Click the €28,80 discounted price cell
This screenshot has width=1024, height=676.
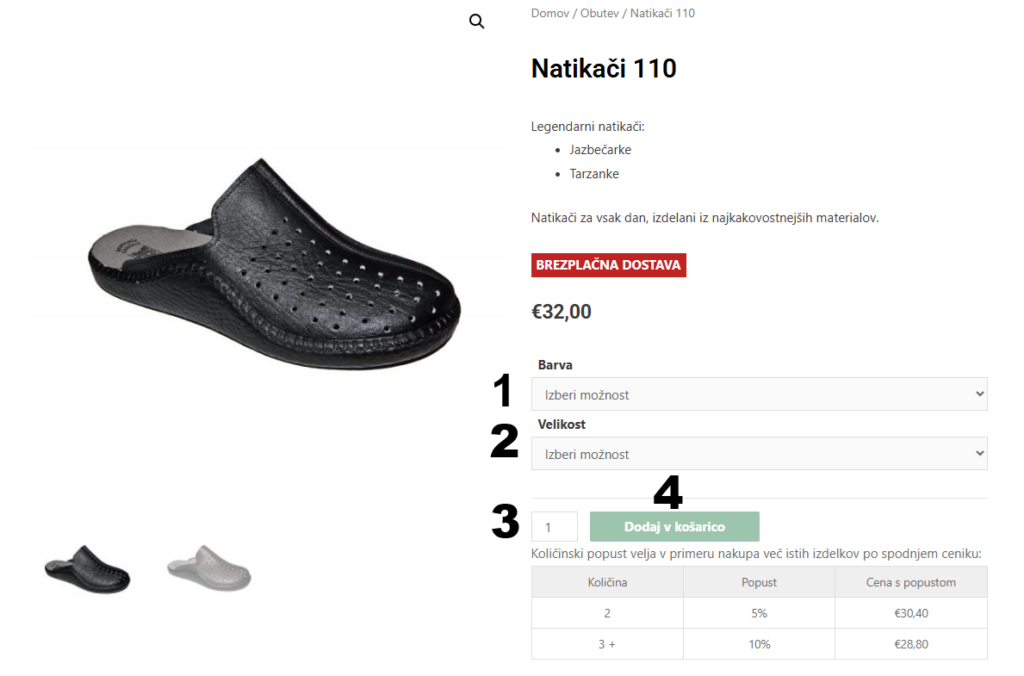click(x=911, y=644)
